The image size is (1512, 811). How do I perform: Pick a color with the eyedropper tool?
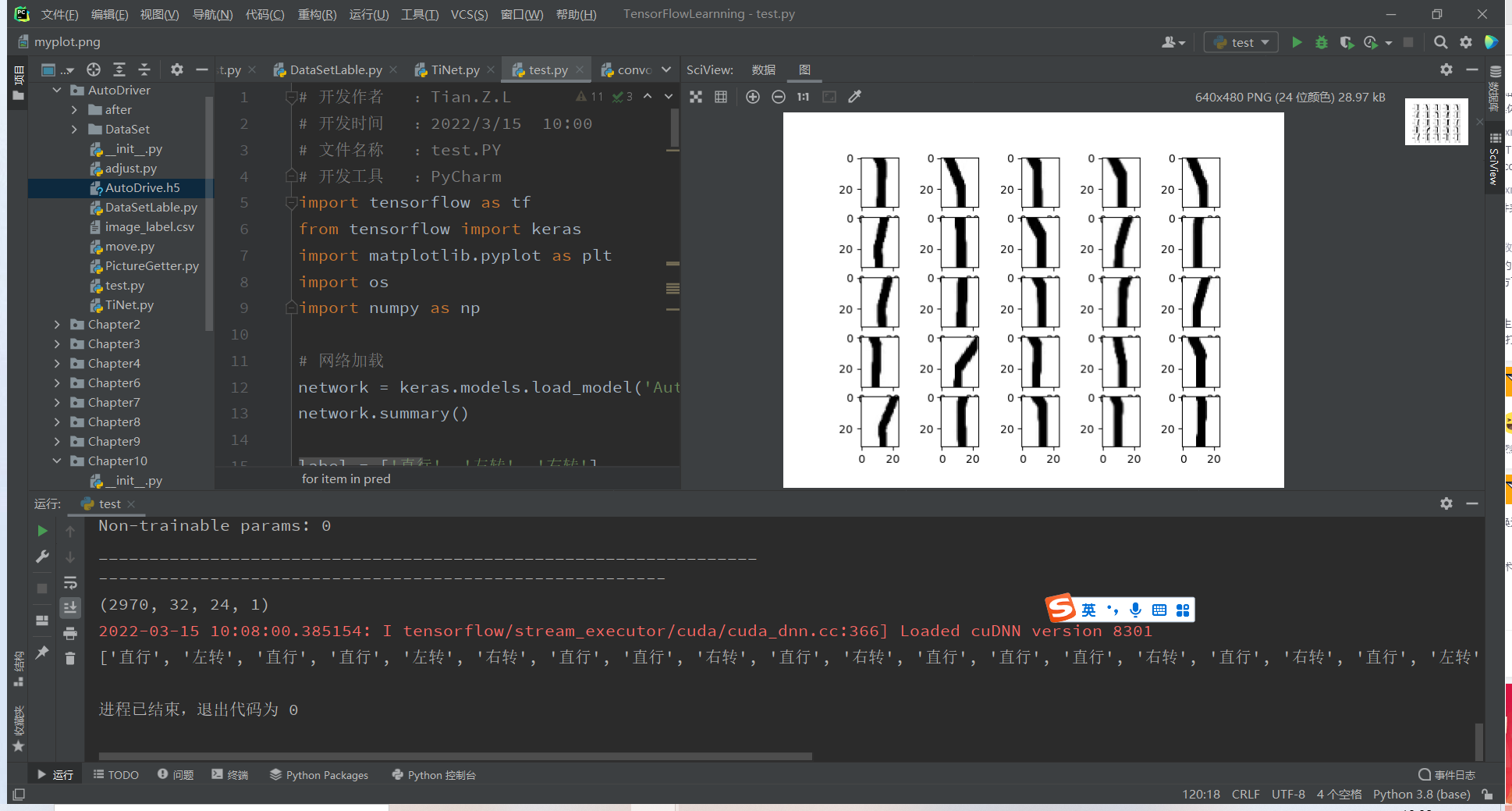[x=855, y=97]
